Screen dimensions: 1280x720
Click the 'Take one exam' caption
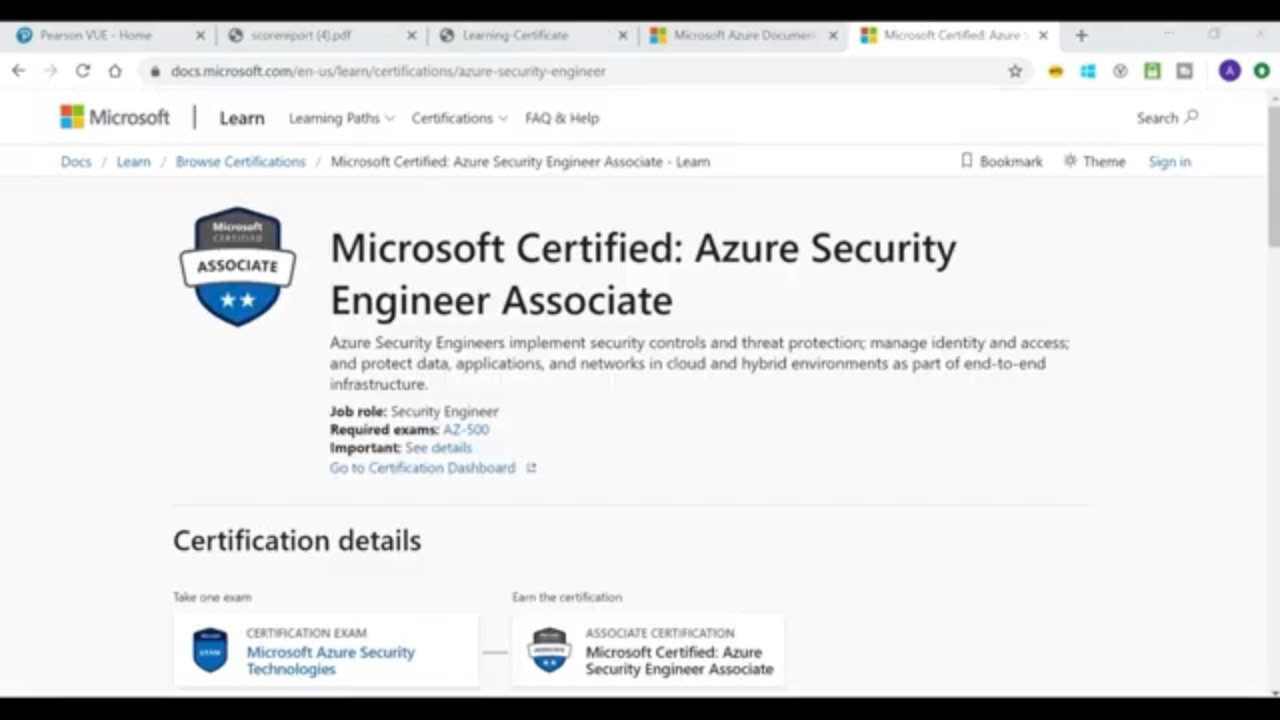pyautogui.click(x=212, y=597)
